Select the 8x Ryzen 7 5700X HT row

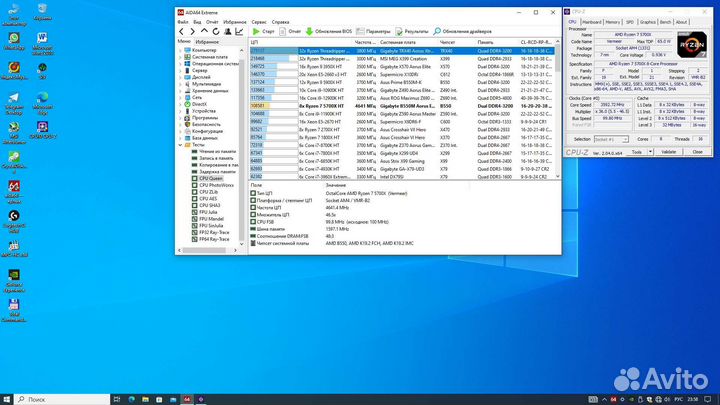click(x=402, y=106)
